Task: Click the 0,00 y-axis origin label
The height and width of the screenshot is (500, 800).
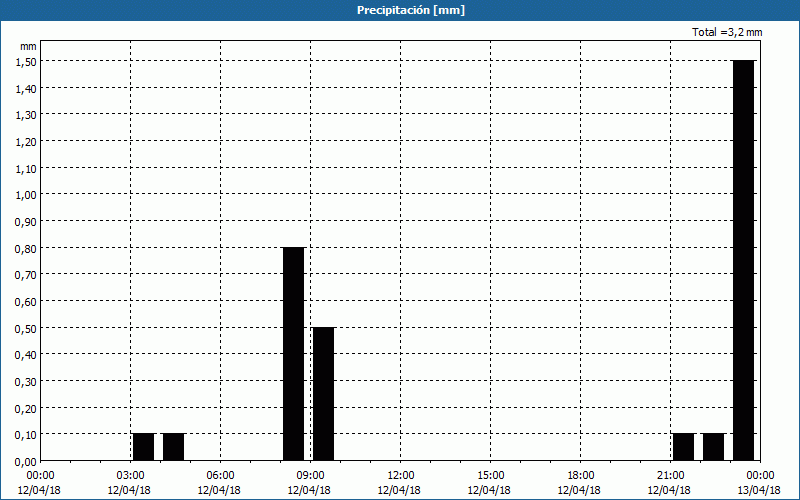Action: (26, 462)
